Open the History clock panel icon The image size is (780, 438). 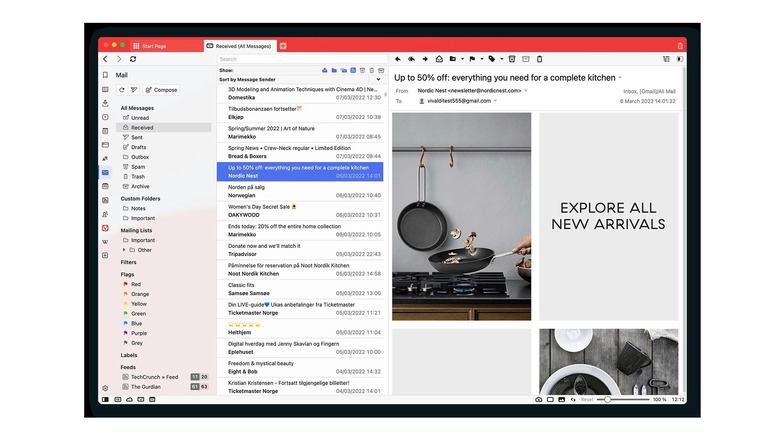[x=105, y=117]
